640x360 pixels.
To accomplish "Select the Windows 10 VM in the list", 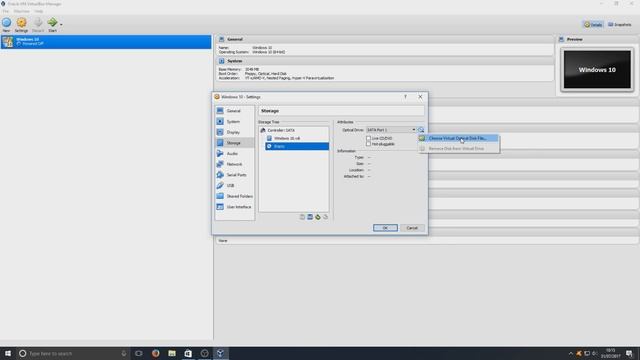I will (x=106, y=42).
